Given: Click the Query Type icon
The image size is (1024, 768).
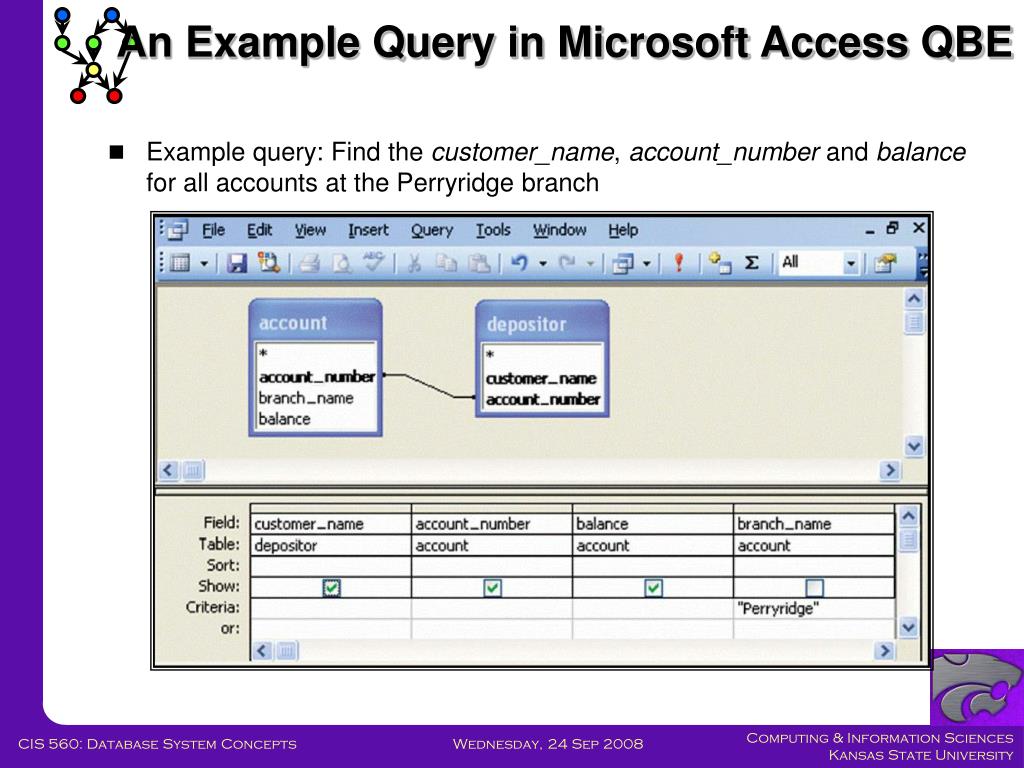Looking at the screenshot, I should pyautogui.click(x=622, y=264).
